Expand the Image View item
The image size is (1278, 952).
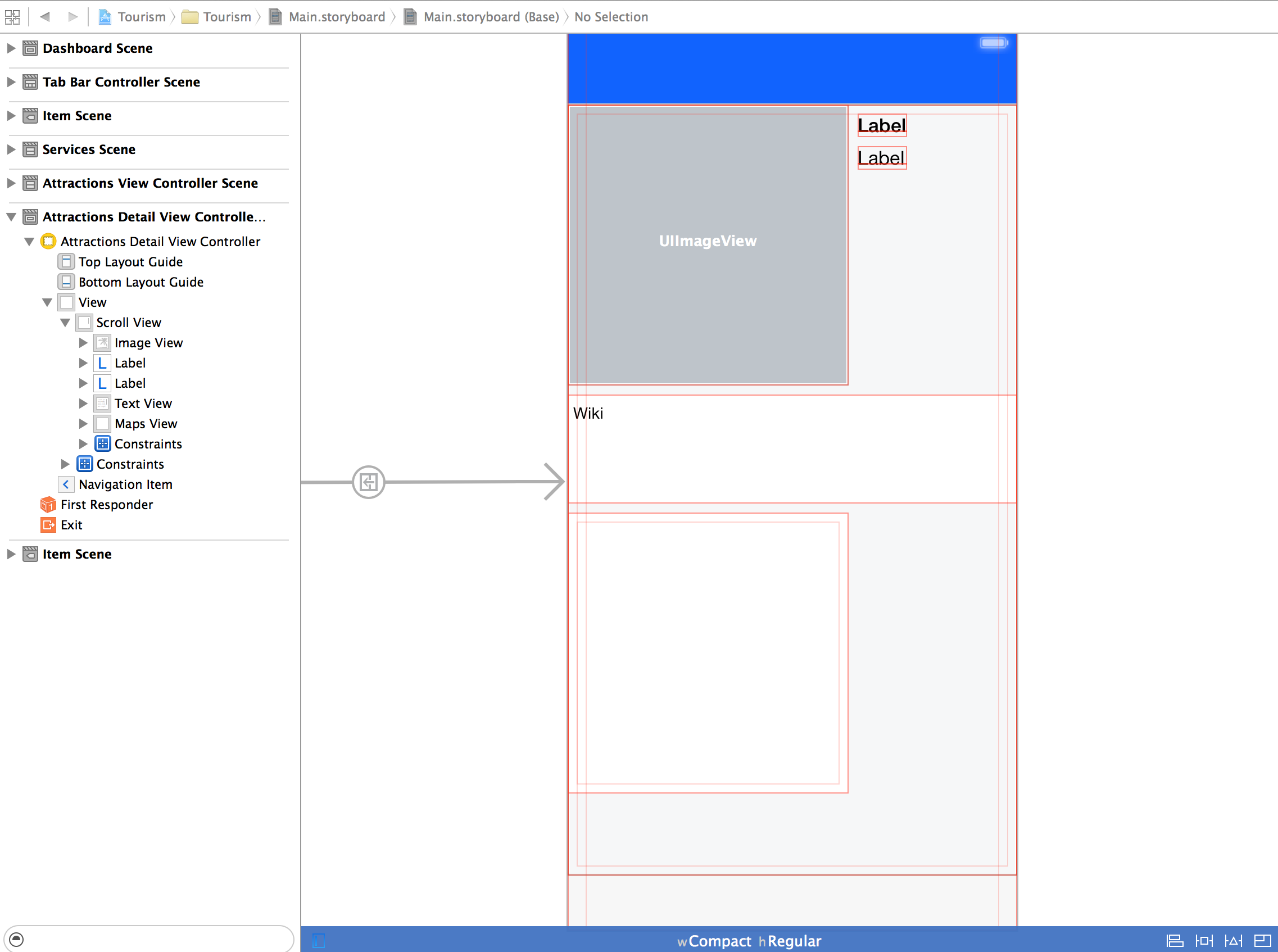(83, 343)
